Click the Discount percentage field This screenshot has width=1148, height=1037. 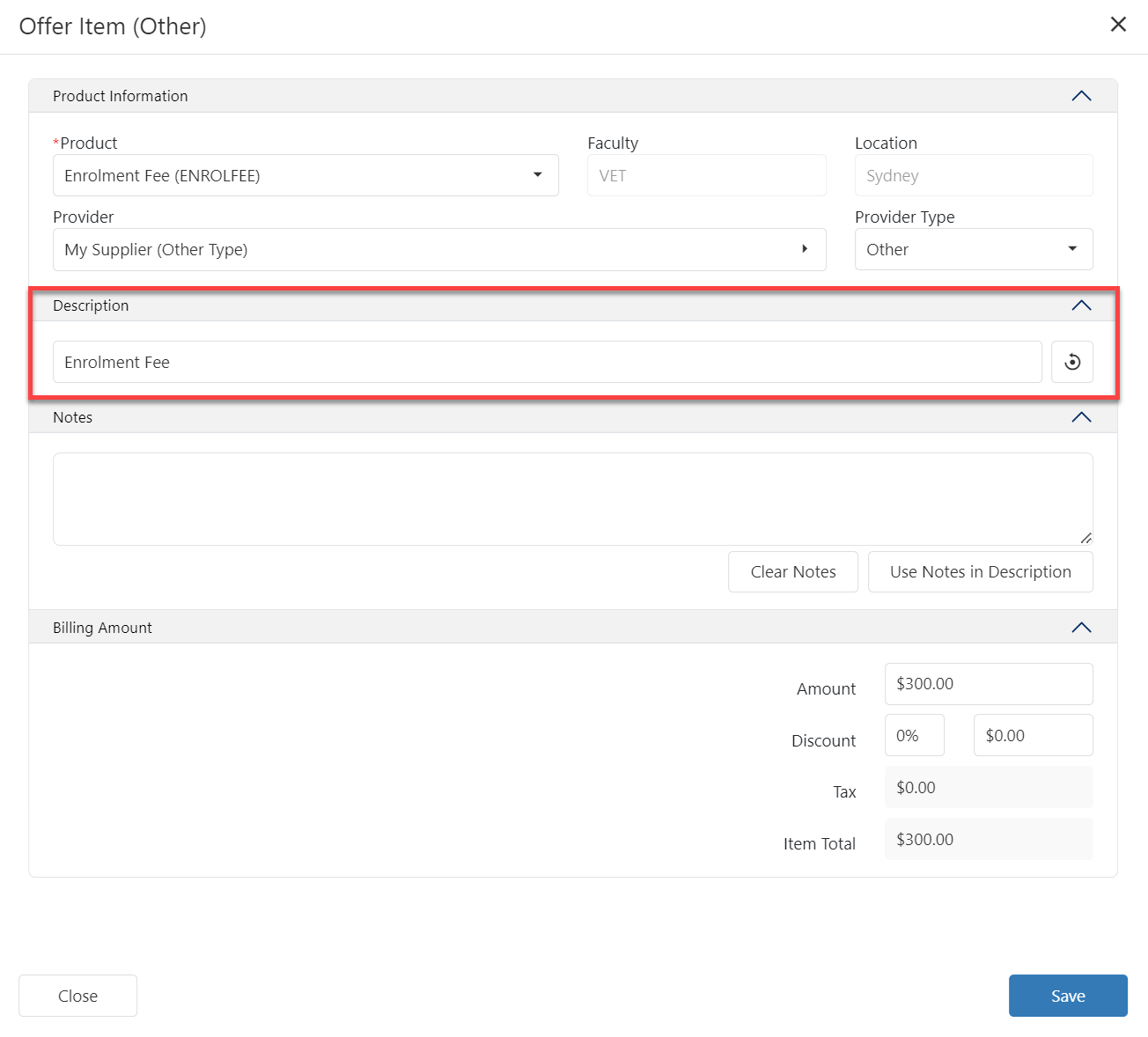(x=914, y=735)
